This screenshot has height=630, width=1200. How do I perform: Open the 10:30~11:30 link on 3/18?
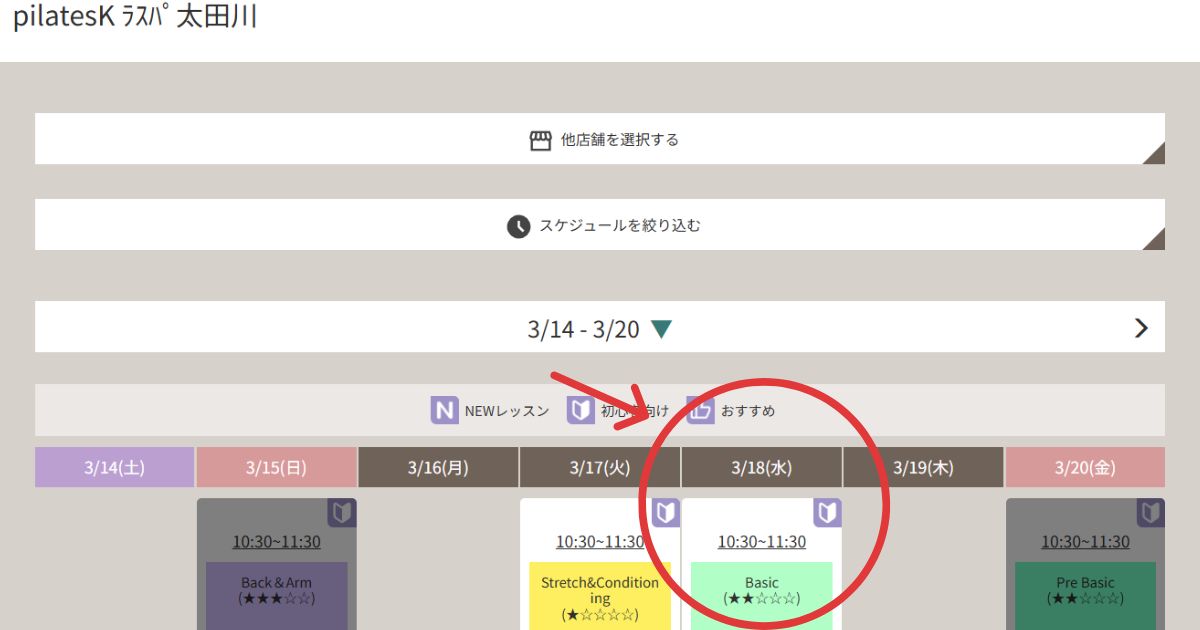[762, 542]
